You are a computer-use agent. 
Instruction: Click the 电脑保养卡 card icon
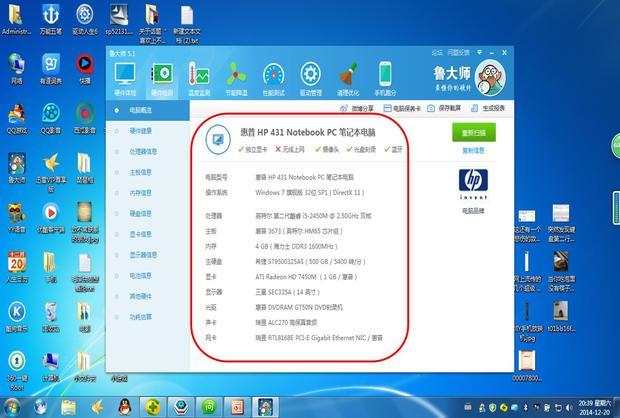pos(387,108)
